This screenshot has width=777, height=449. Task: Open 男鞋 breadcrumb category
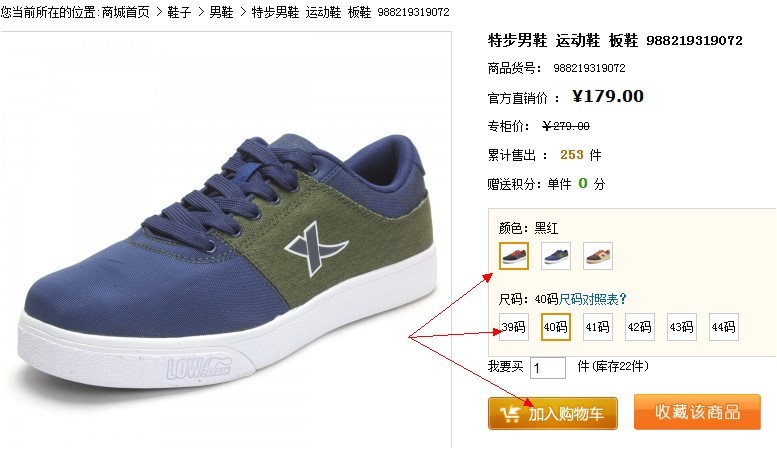point(221,12)
